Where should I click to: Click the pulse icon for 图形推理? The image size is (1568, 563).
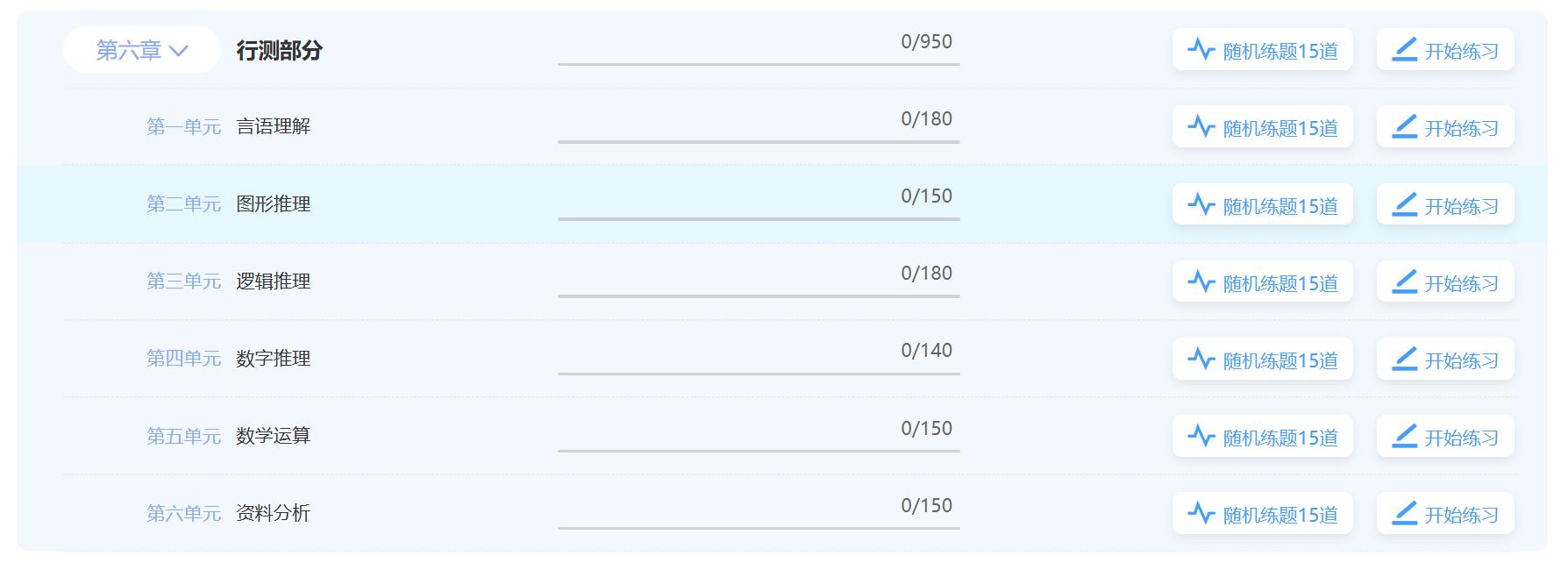pos(1201,204)
